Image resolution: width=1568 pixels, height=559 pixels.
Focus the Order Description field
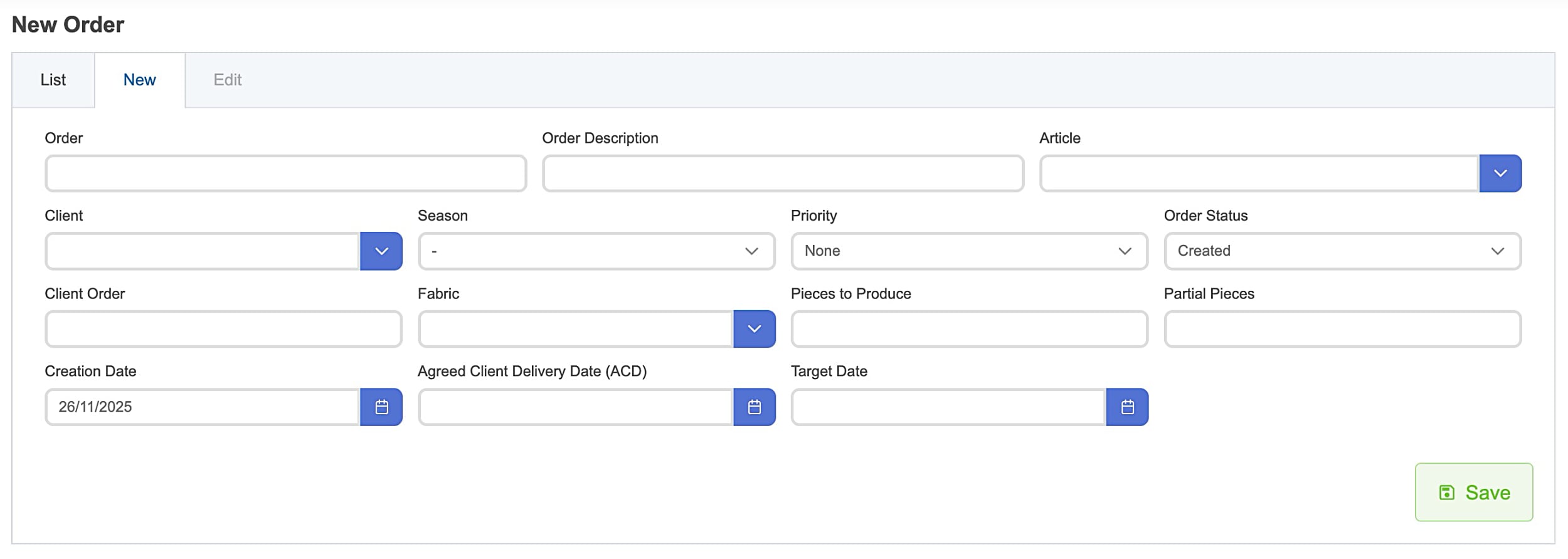pyautogui.click(x=783, y=174)
